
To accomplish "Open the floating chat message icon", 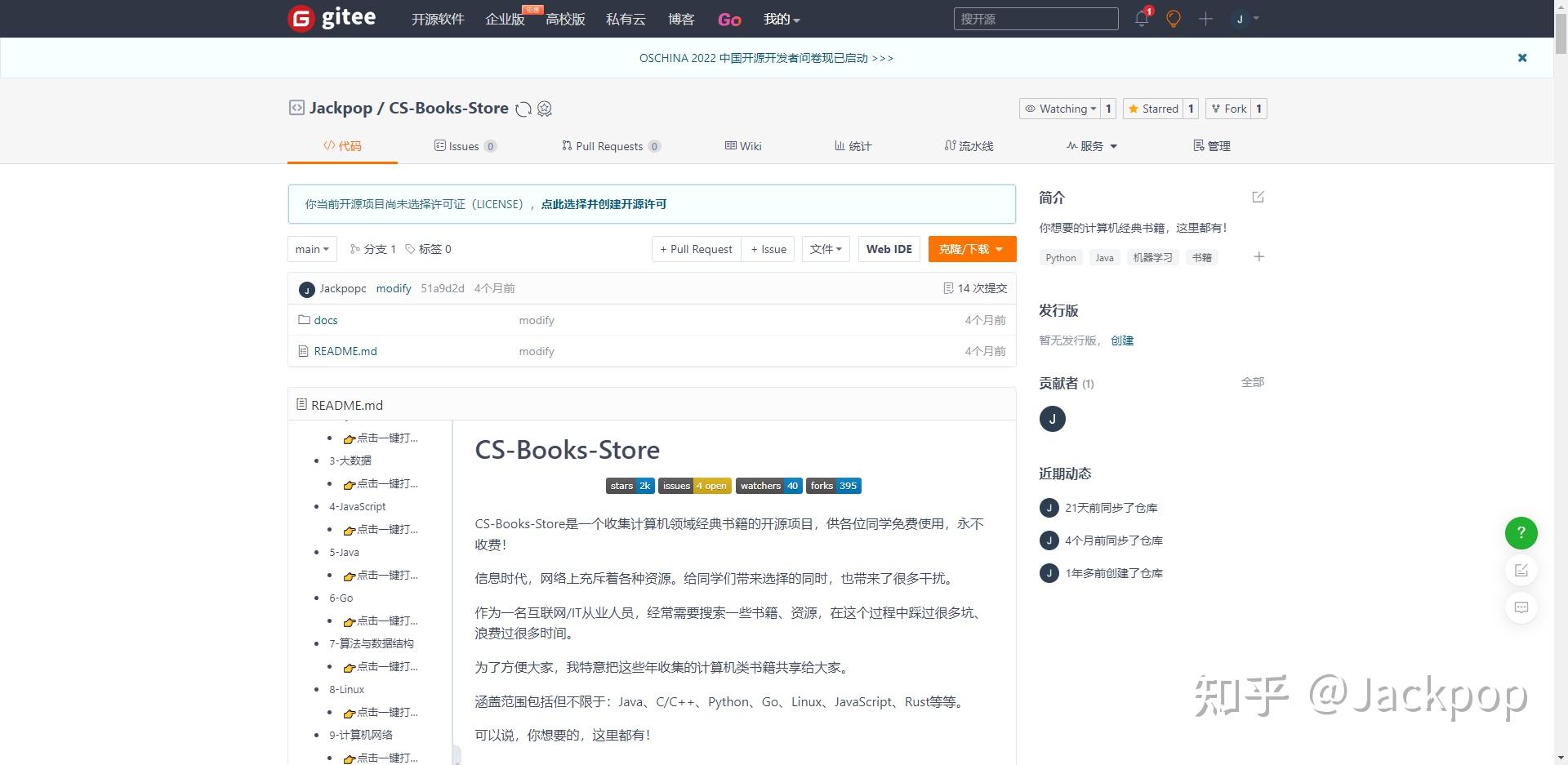I will point(1521,607).
